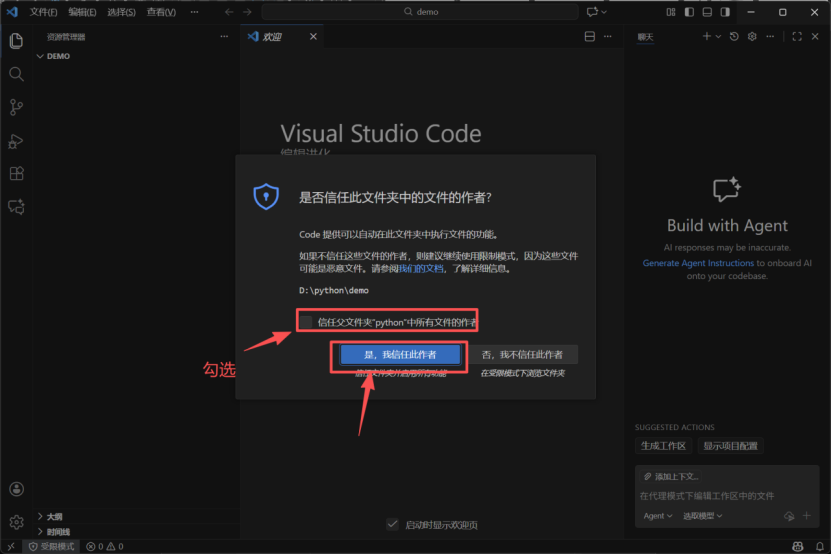Click the demo command center search box

[420, 12]
